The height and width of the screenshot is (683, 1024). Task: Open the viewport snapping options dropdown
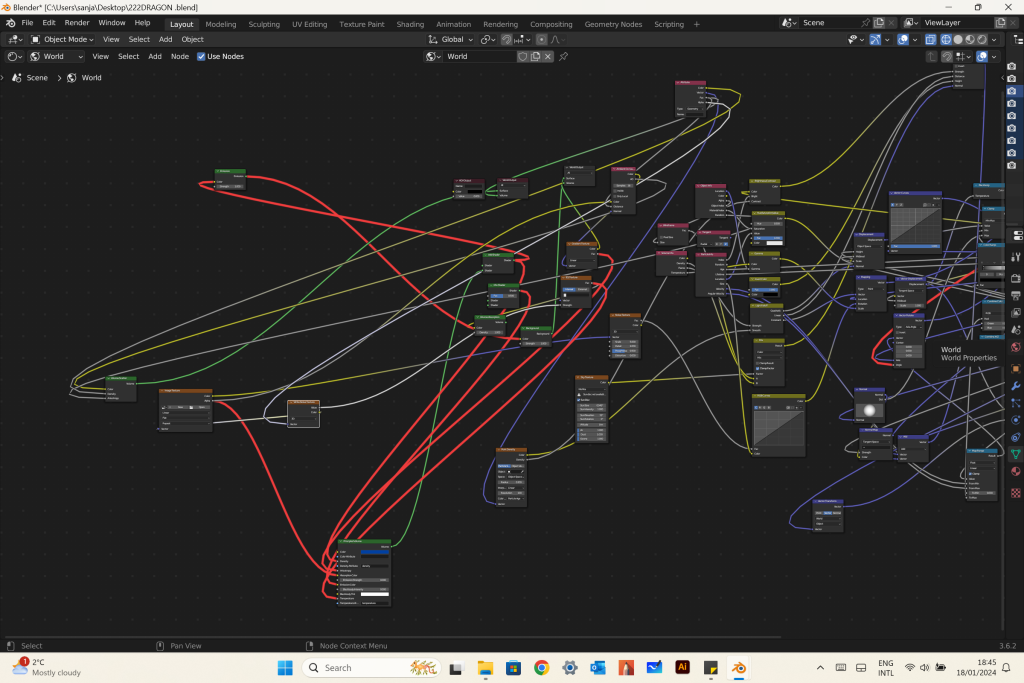pyautogui.click(x=522, y=39)
